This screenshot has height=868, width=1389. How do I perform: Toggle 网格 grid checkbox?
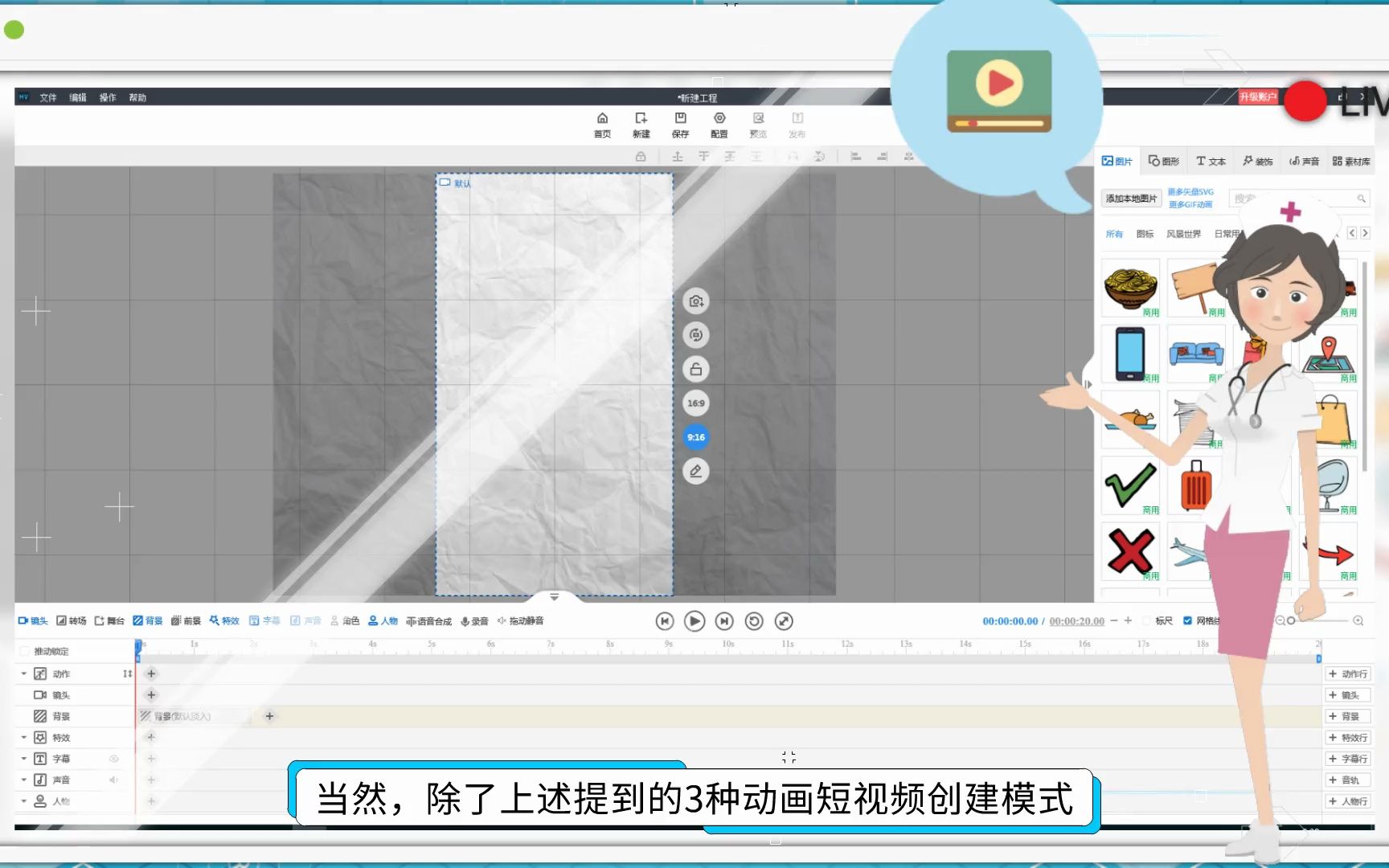(1187, 620)
